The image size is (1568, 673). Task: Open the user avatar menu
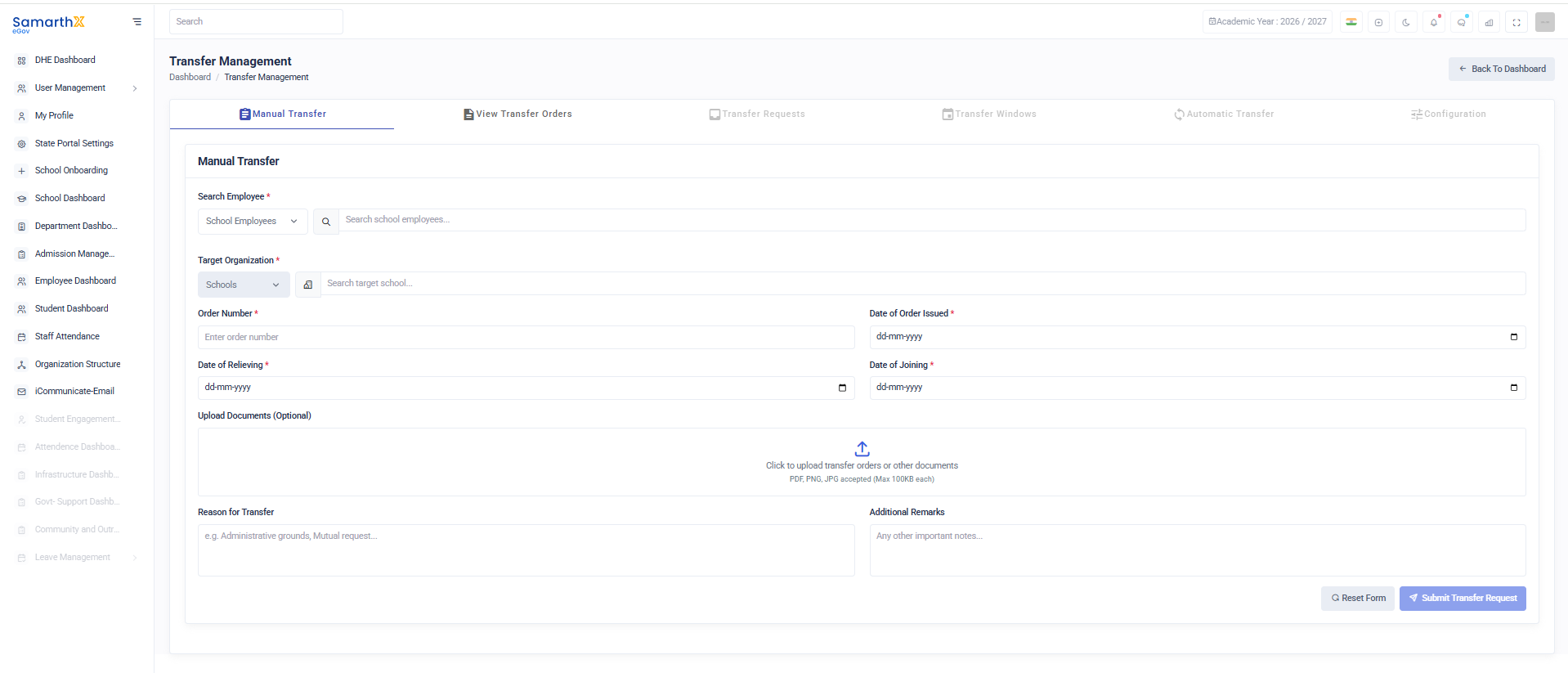pos(1544,22)
